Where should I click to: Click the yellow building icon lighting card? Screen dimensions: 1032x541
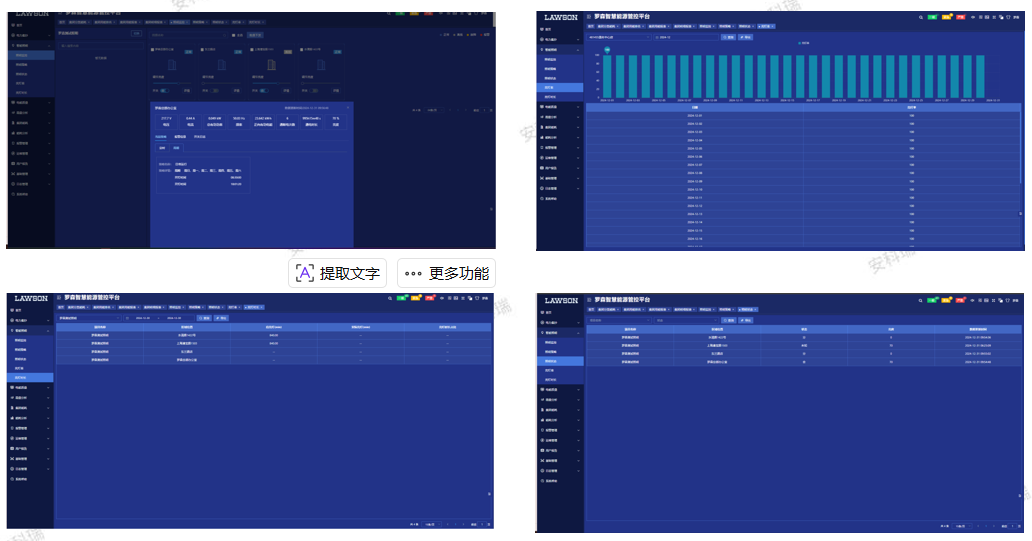point(271,64)
